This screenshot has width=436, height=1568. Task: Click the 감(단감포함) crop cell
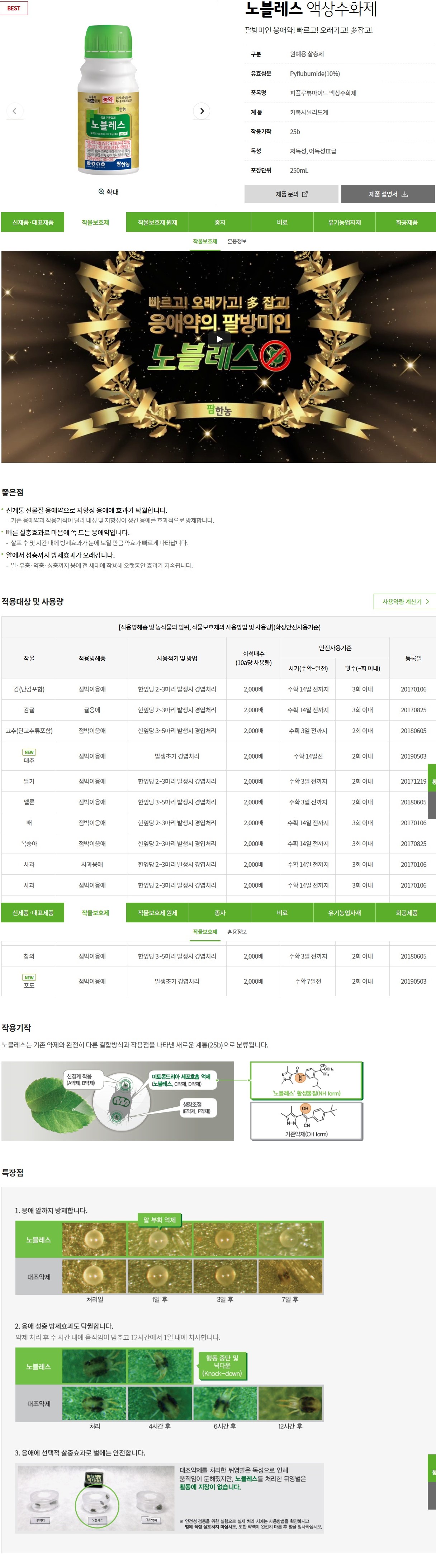click(29, 689)
